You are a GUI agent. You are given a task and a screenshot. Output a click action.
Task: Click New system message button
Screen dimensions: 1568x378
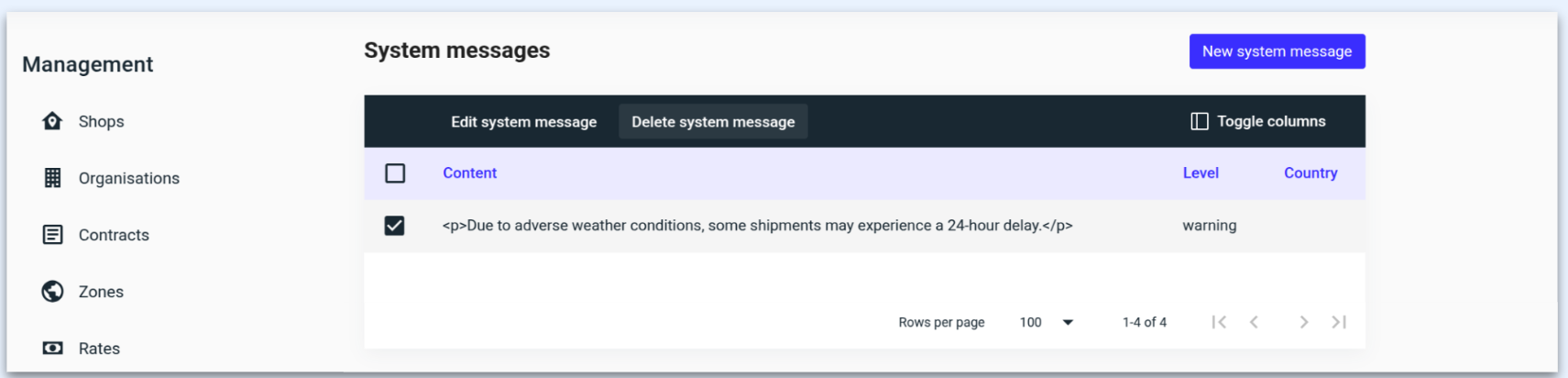[x=1277, y=51]
